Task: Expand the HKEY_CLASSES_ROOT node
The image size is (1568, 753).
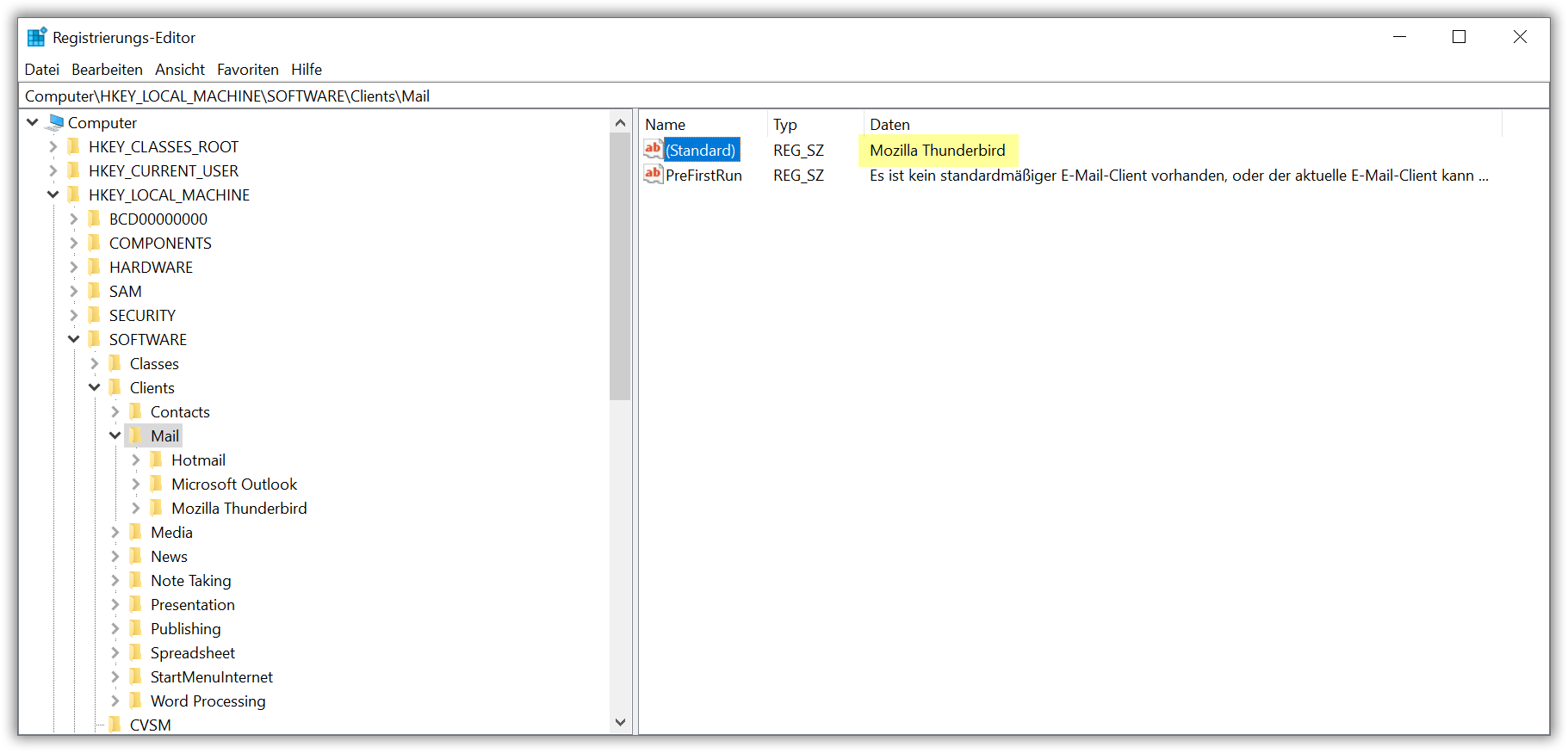Action: [53, 146]
